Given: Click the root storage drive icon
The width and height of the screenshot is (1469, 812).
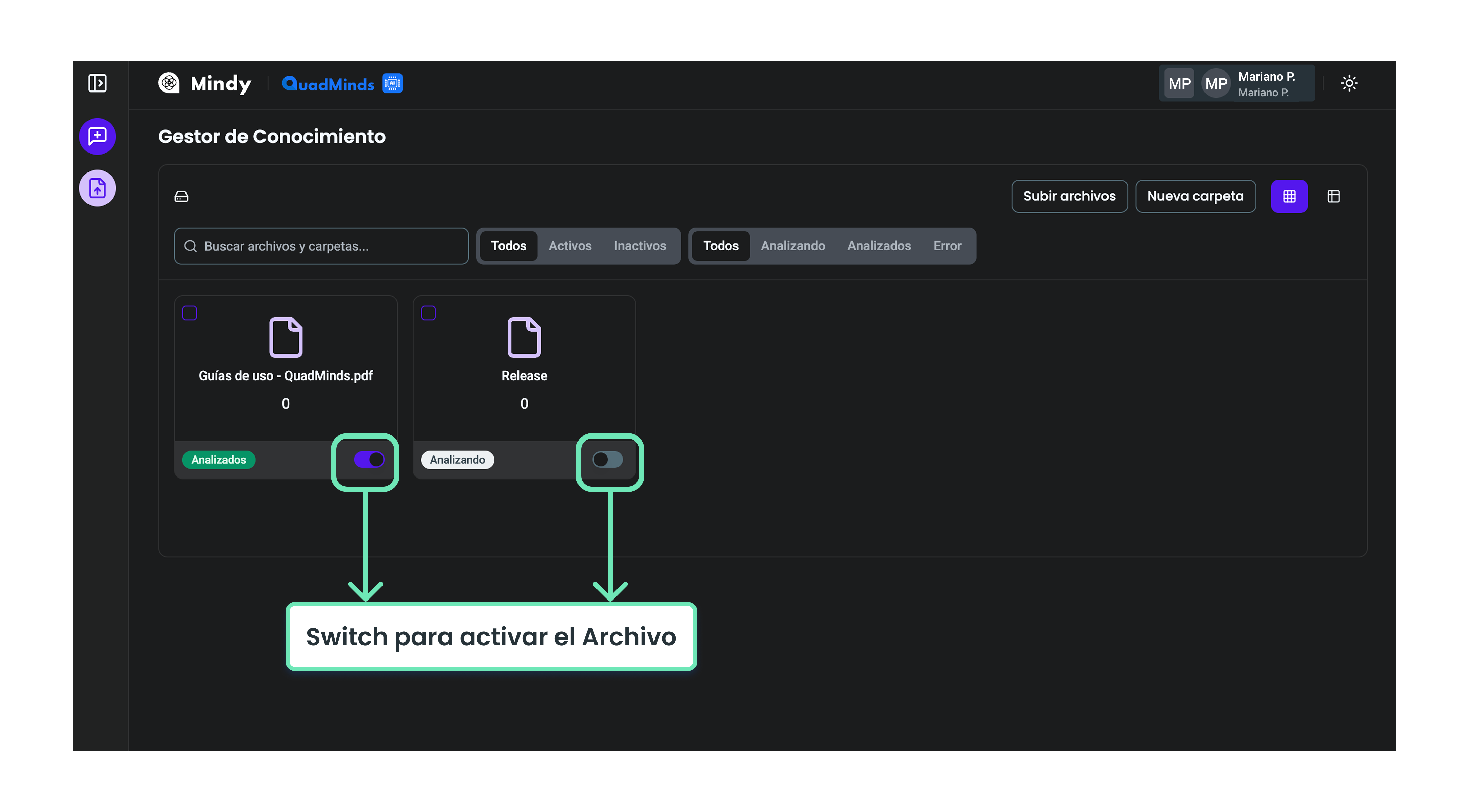Looking at the screenshot, I should pos(181,197).
